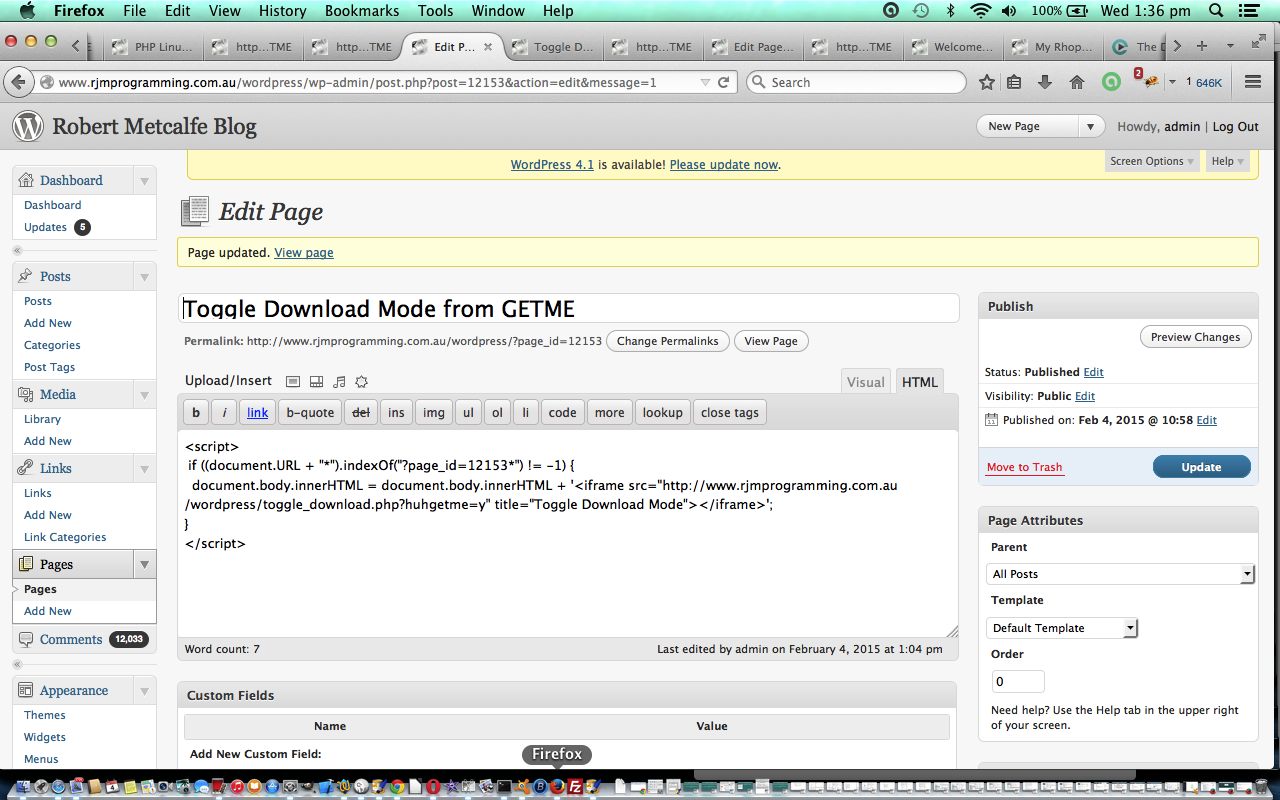Click the Comments bubble icon in sidebar

pyautogui.click(x=26, y=639)
